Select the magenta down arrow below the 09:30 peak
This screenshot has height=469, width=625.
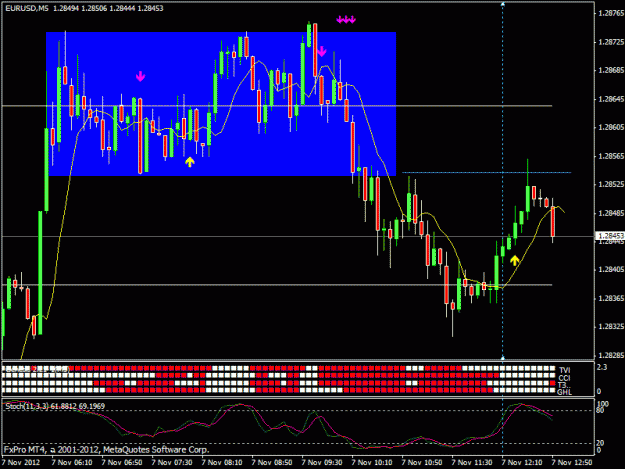point(322,51)
